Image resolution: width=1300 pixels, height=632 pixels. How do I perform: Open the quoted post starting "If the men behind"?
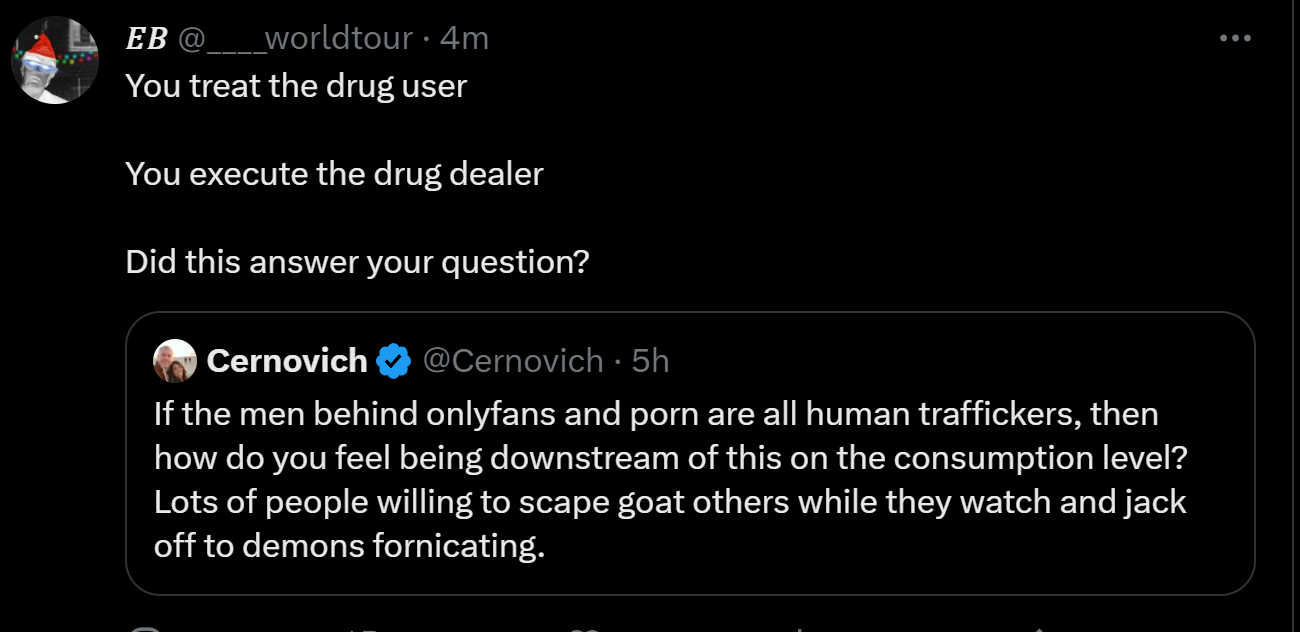(x=656, y=413)
